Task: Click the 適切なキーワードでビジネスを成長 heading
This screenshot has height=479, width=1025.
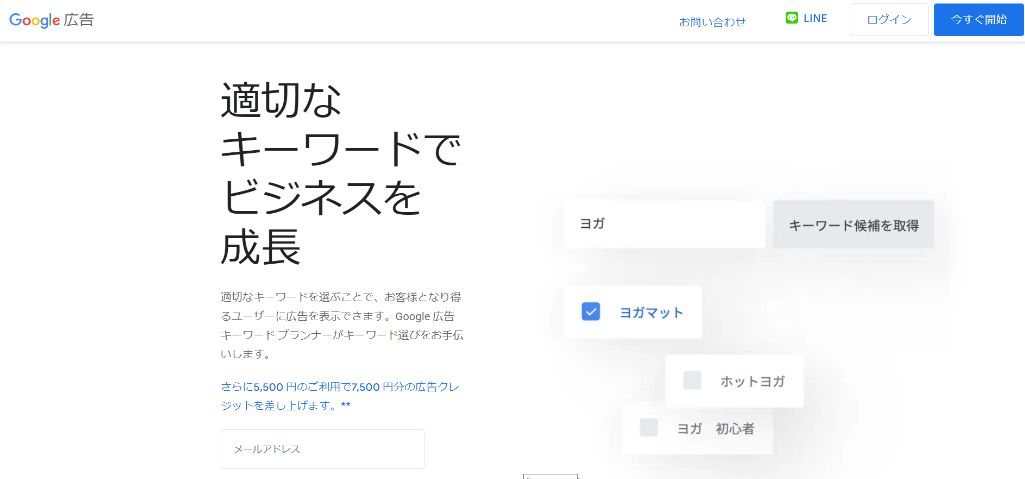Action: [x=340, y=173]
